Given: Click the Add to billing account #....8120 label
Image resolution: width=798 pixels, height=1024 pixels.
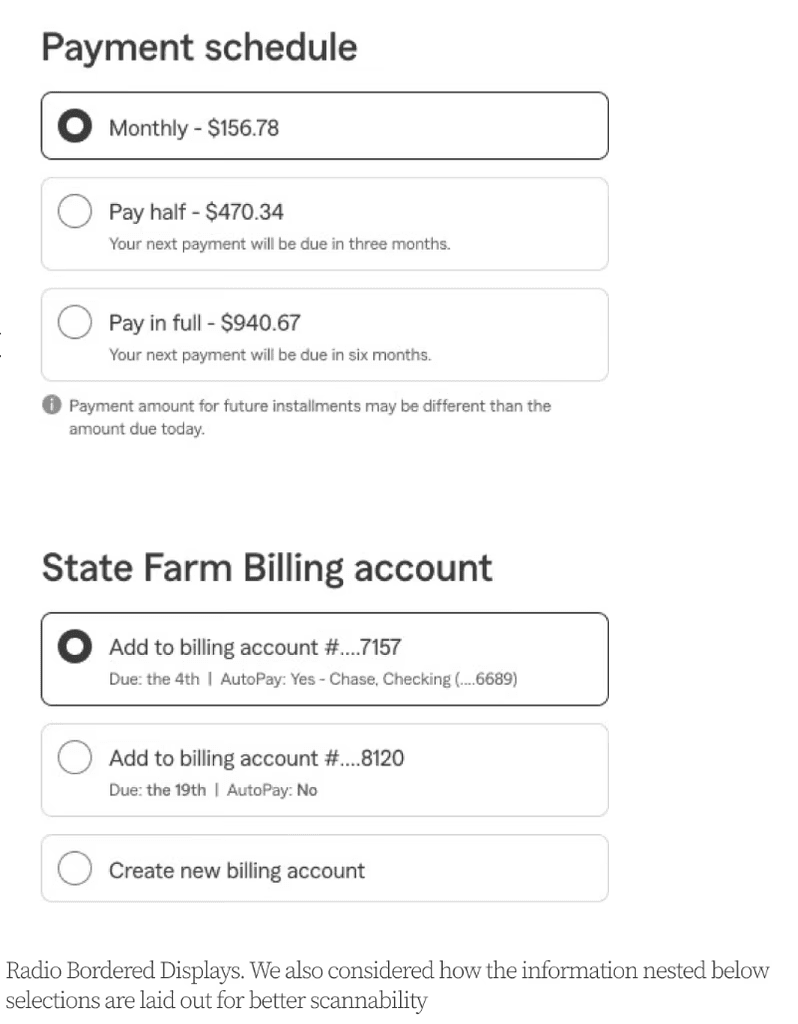Looking at the screenshot, I should point(256,758).
